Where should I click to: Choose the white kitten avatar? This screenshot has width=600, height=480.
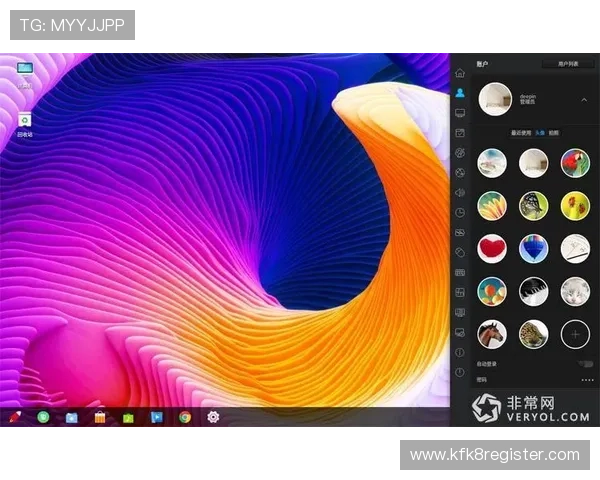point(575,292)
